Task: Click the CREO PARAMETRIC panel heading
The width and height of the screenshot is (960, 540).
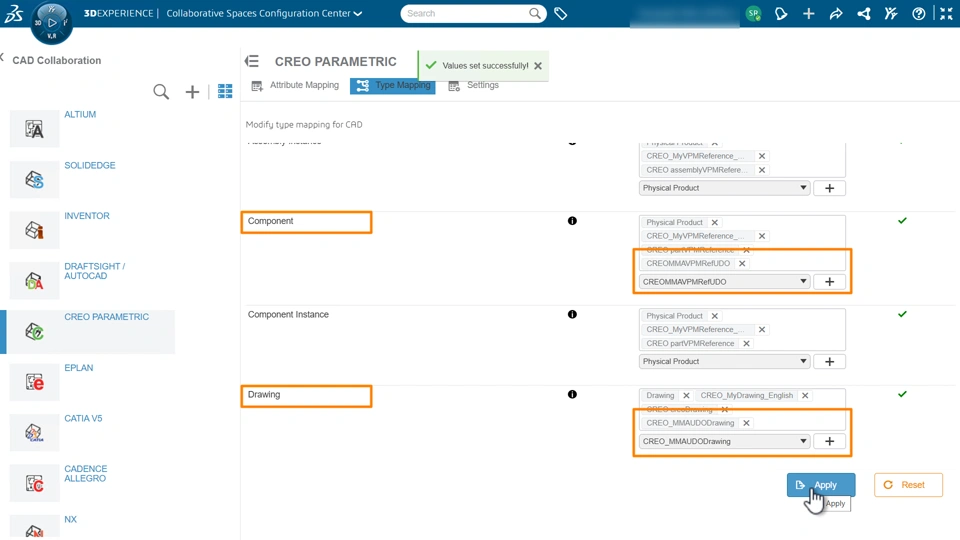Action: click(336, 61)
